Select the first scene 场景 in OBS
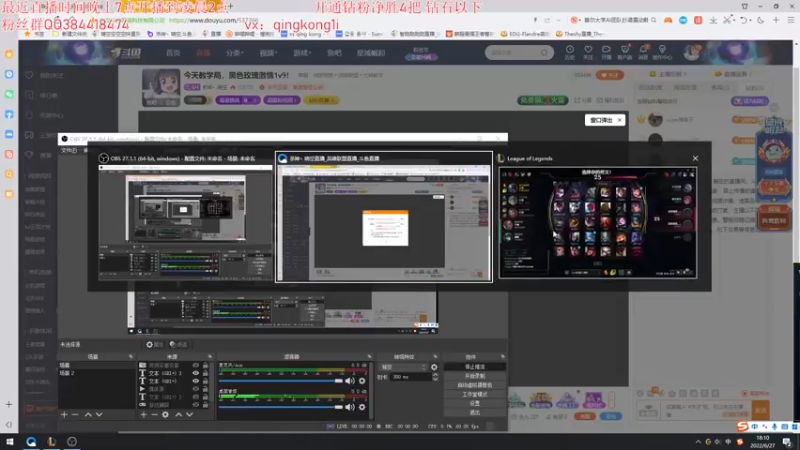Viewport: 800px width, 450px height. click(96, 365)
